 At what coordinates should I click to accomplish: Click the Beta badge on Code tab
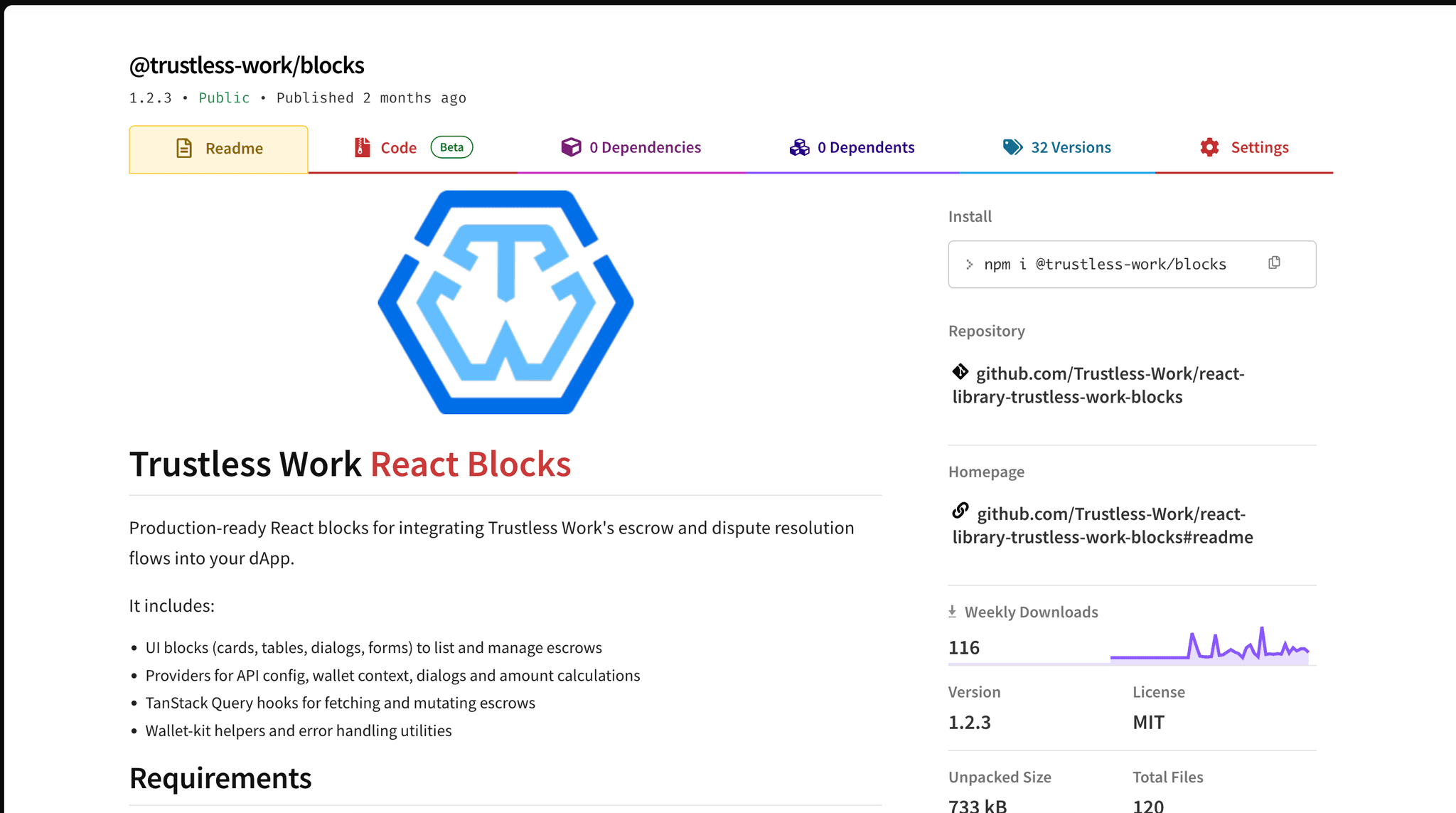[451, 147]
